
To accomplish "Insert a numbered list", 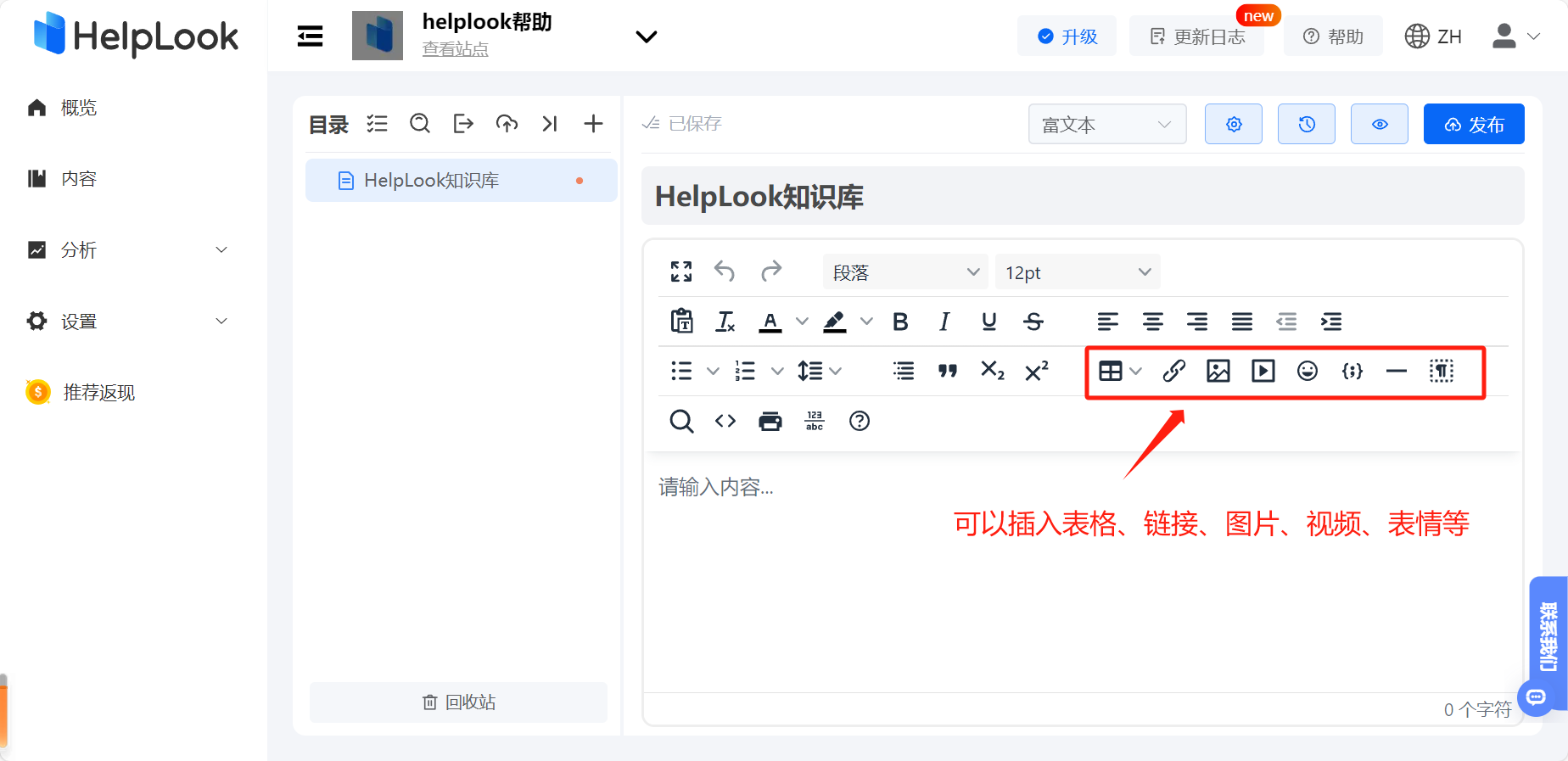I will [x=745, y=371].
